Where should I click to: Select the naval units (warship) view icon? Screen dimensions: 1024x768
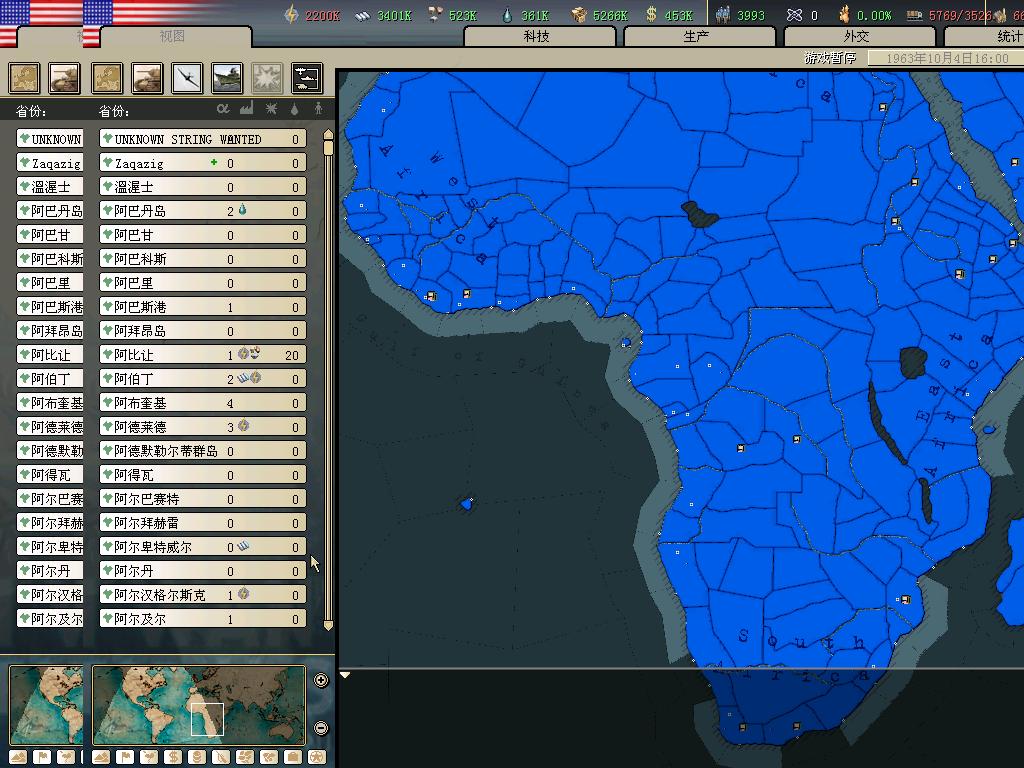[227, 78]
